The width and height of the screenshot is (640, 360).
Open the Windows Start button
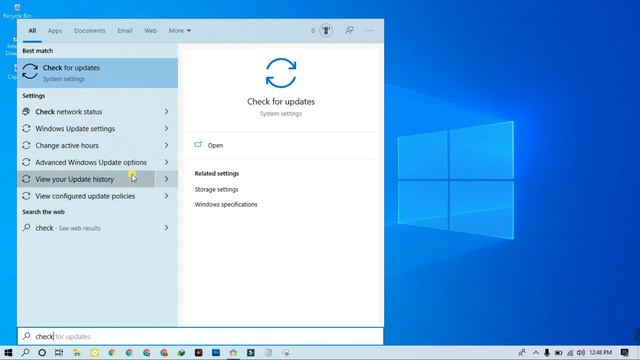[8, 352]
